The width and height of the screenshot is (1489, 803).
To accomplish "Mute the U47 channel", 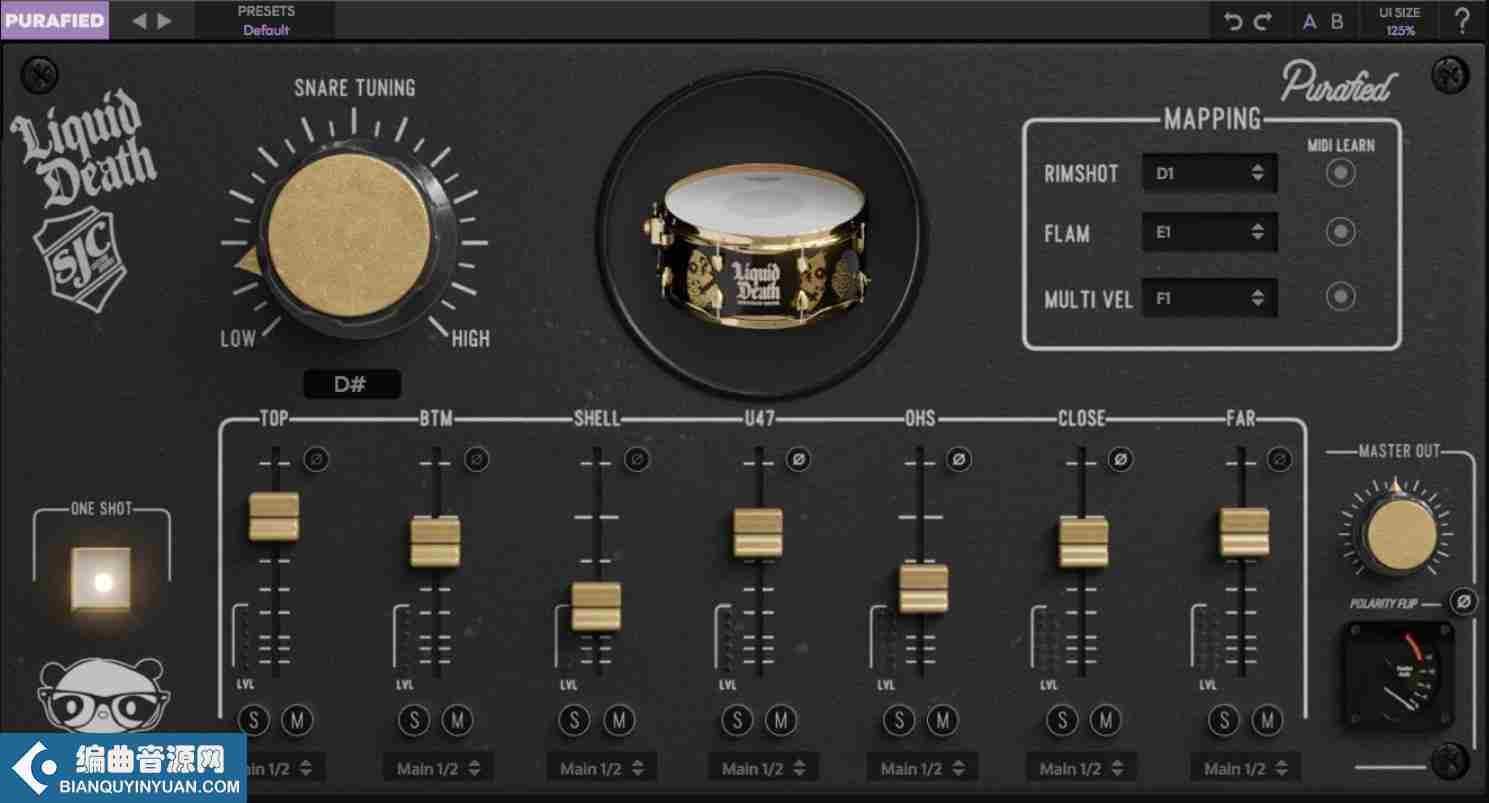I will pyautogui.click(x=780, y=720).
